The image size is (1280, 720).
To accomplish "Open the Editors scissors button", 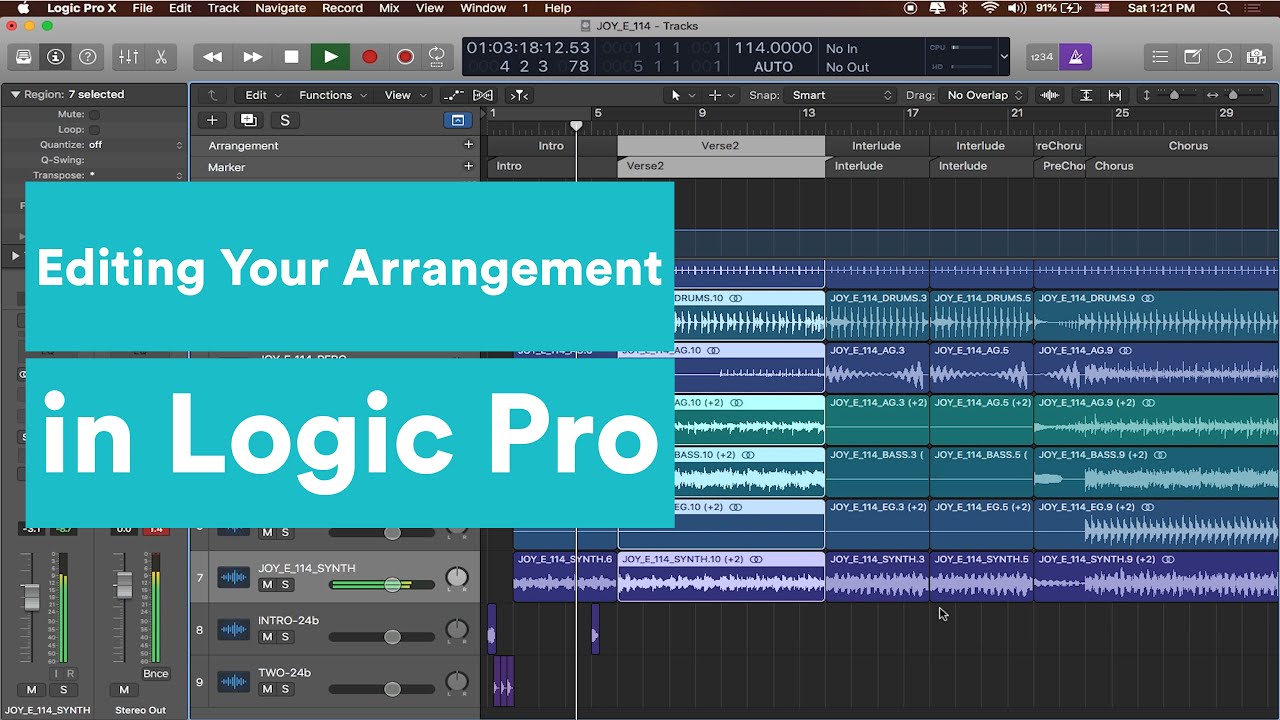I will coord(161,57).
